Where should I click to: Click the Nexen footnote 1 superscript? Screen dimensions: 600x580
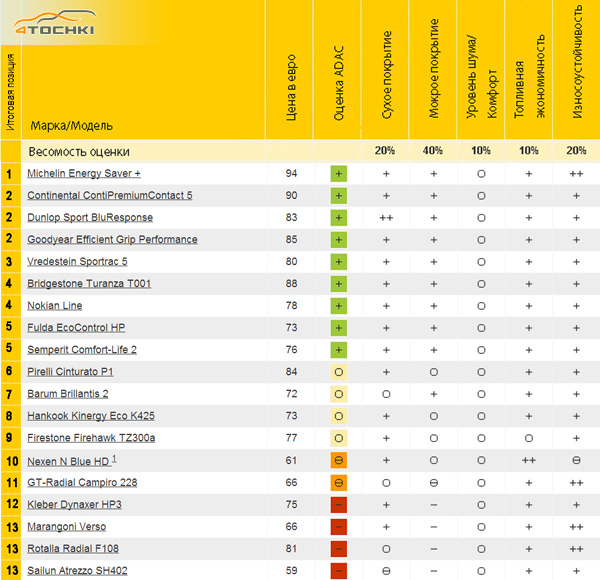(x=114, y=458)
